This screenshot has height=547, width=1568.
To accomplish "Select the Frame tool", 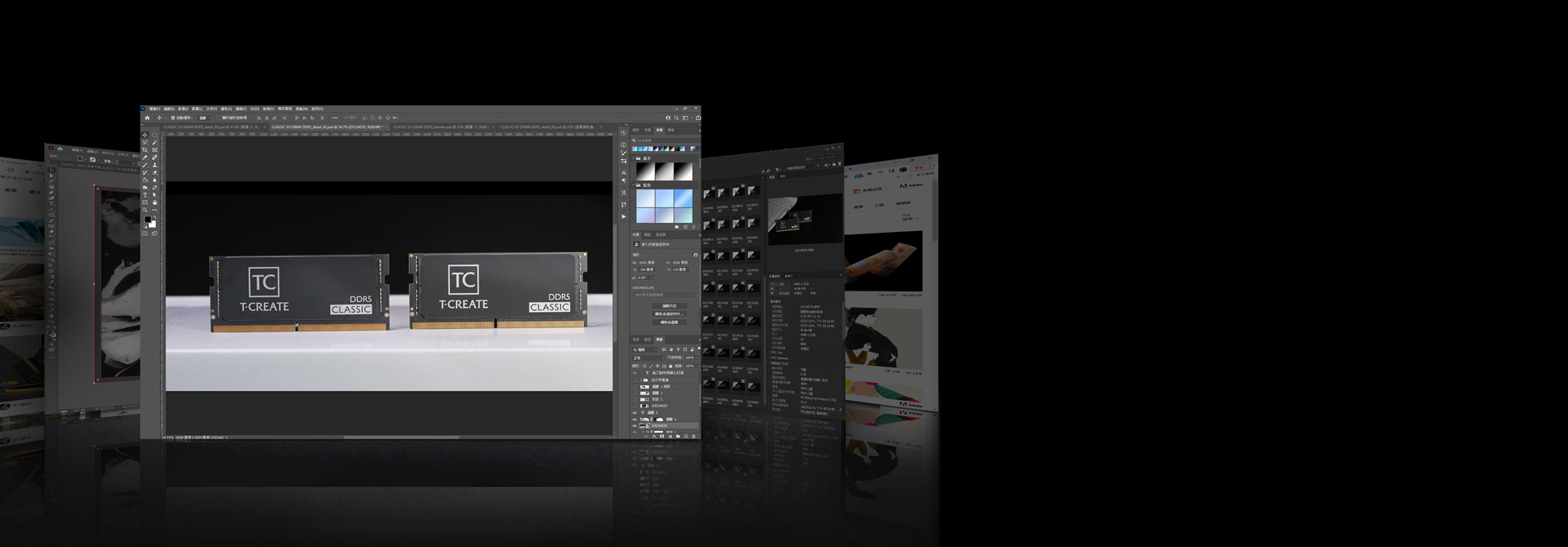I will point(154,150).
